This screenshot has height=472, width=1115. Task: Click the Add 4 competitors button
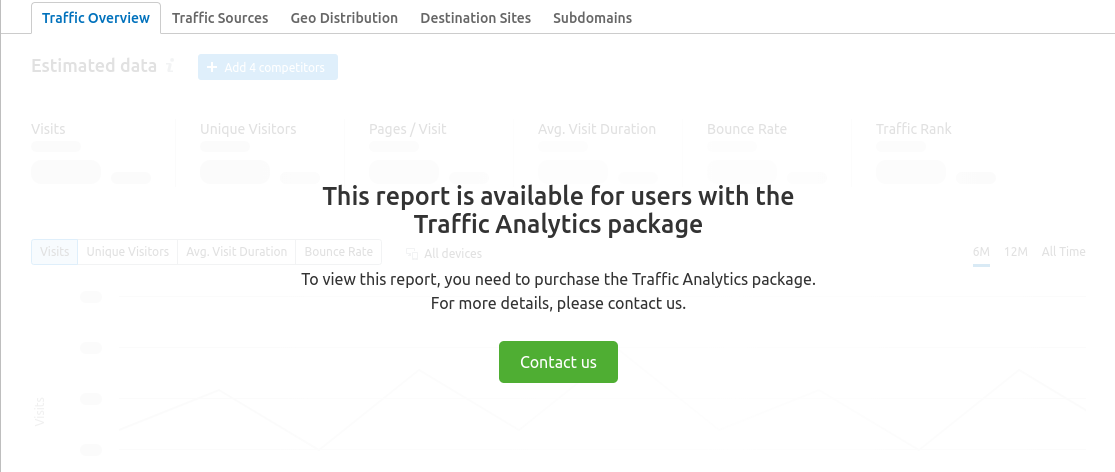click(268, 67)
